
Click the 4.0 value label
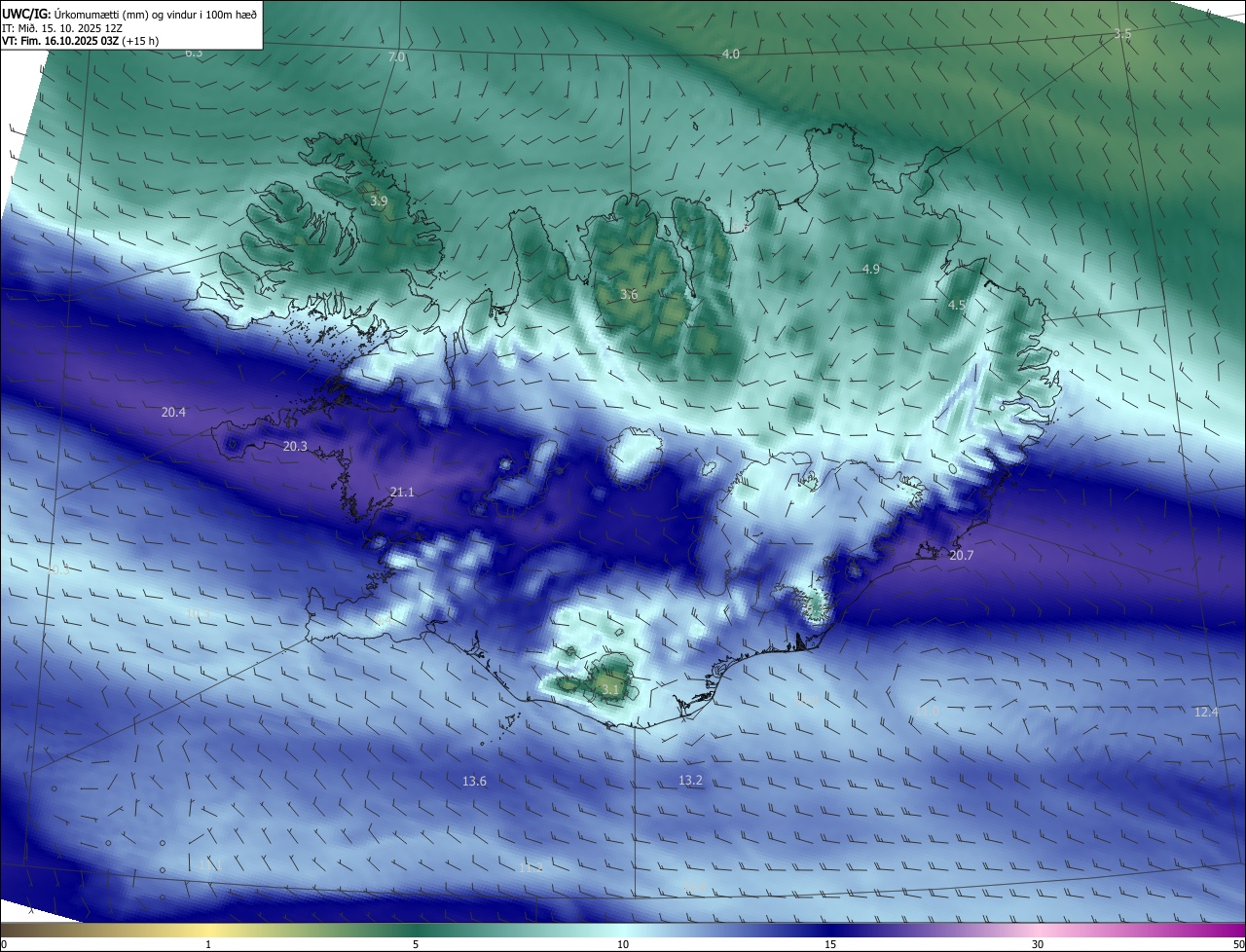730,55
